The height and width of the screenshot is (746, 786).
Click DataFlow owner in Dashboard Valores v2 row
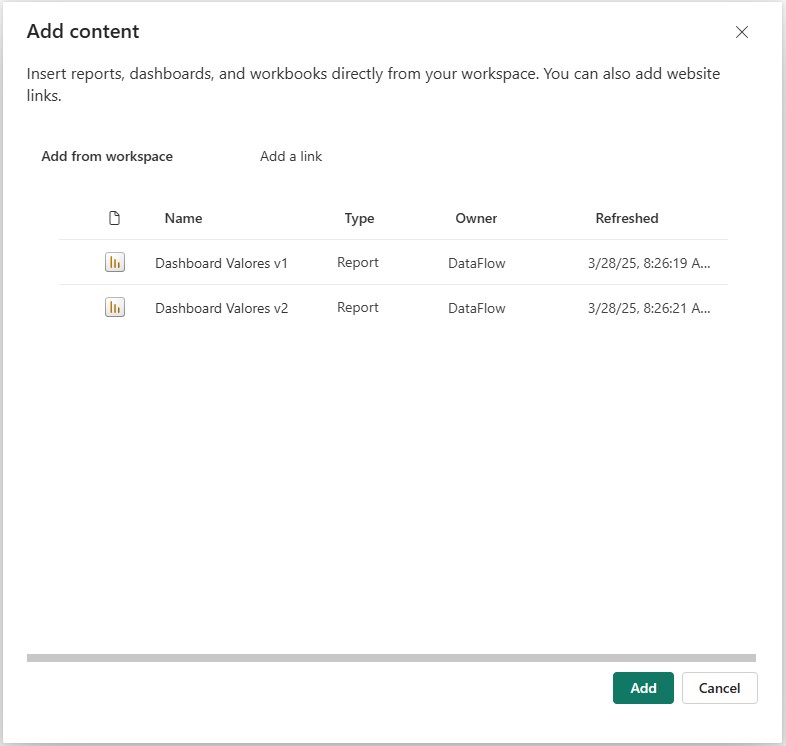(476, 308)
